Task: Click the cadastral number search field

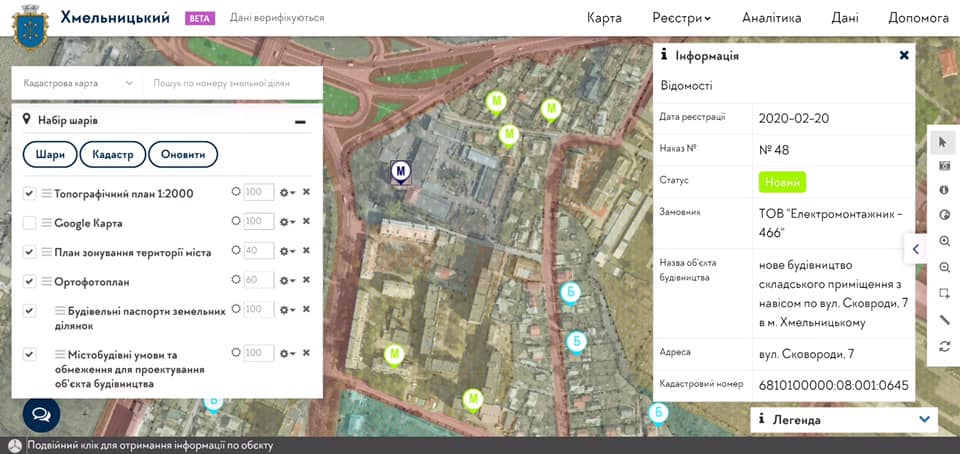Action: pos(232,83)
